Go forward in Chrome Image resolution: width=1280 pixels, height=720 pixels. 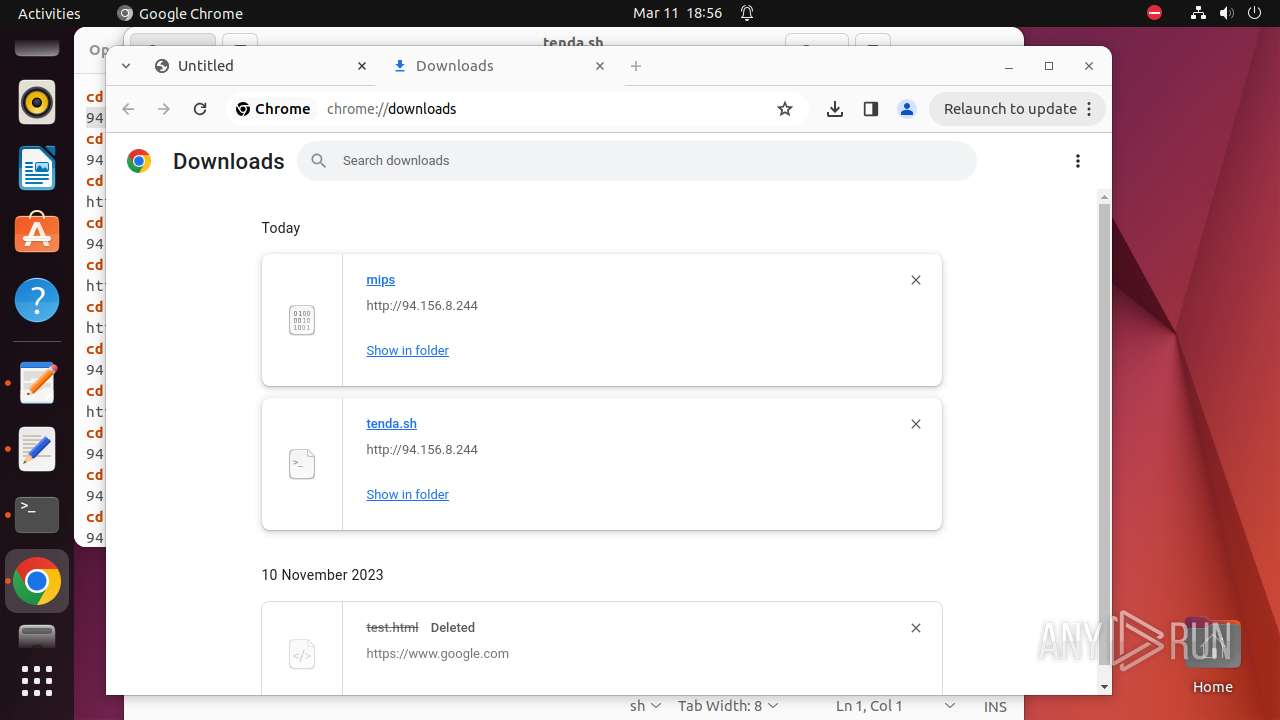[164, 109]
